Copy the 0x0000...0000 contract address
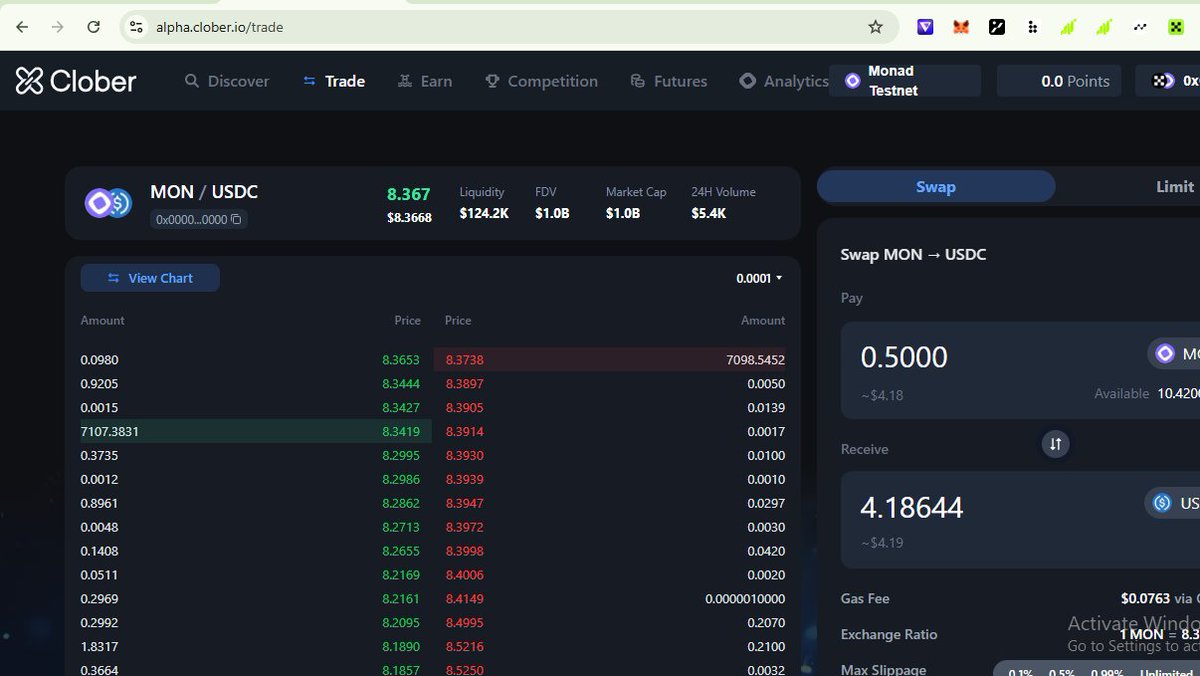The height and width of the screenshot is (676, 1200). tap(236, 219)
